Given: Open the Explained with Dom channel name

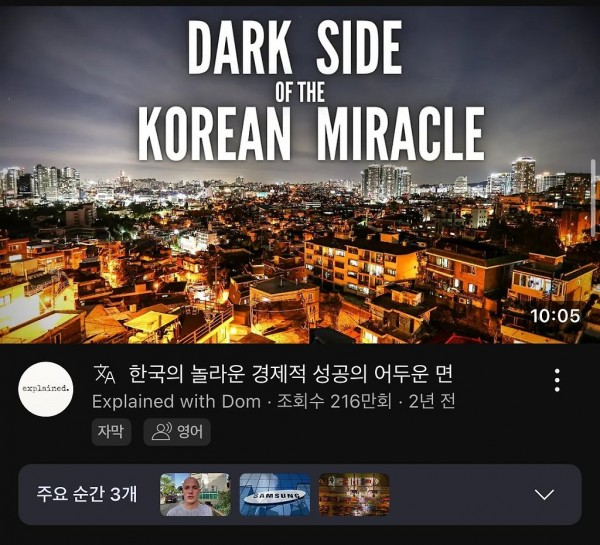Looking at the screenshot, I should 176,401.
